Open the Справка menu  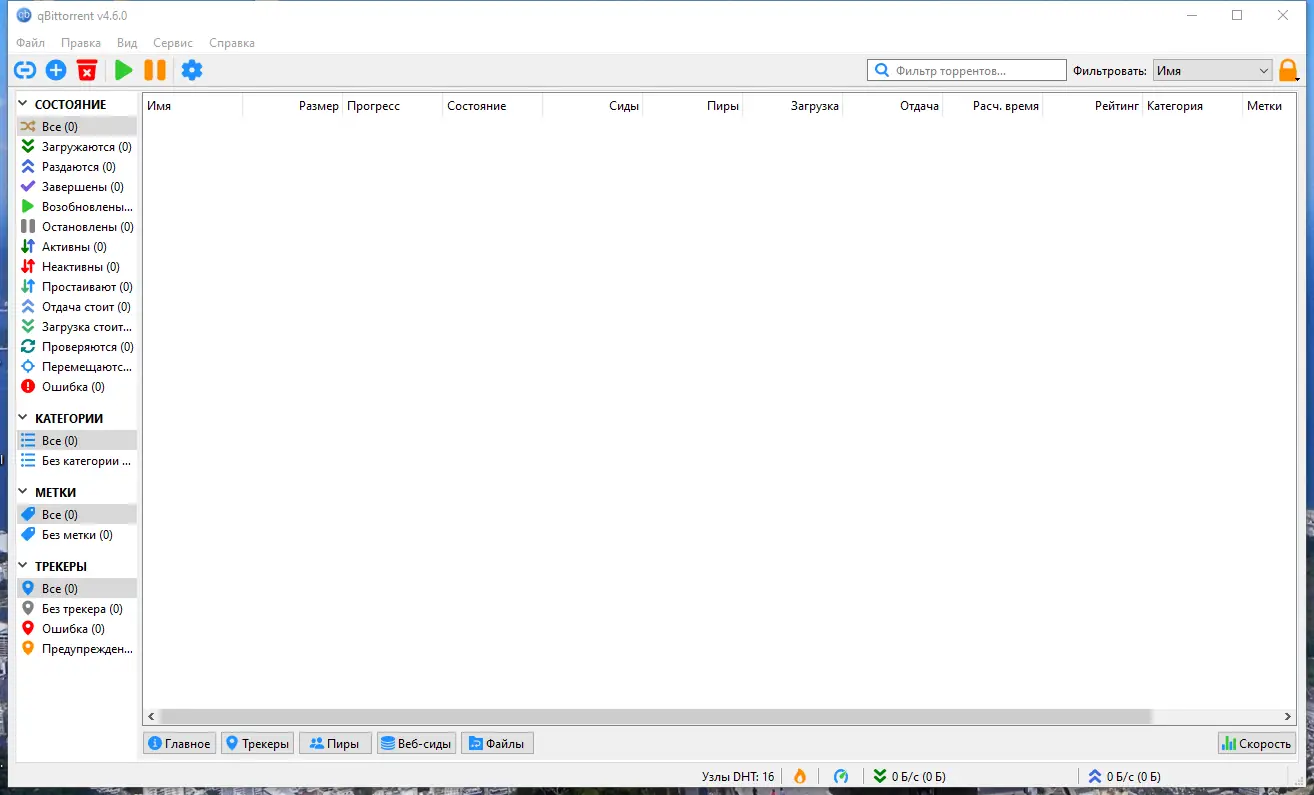pos(232,43)
